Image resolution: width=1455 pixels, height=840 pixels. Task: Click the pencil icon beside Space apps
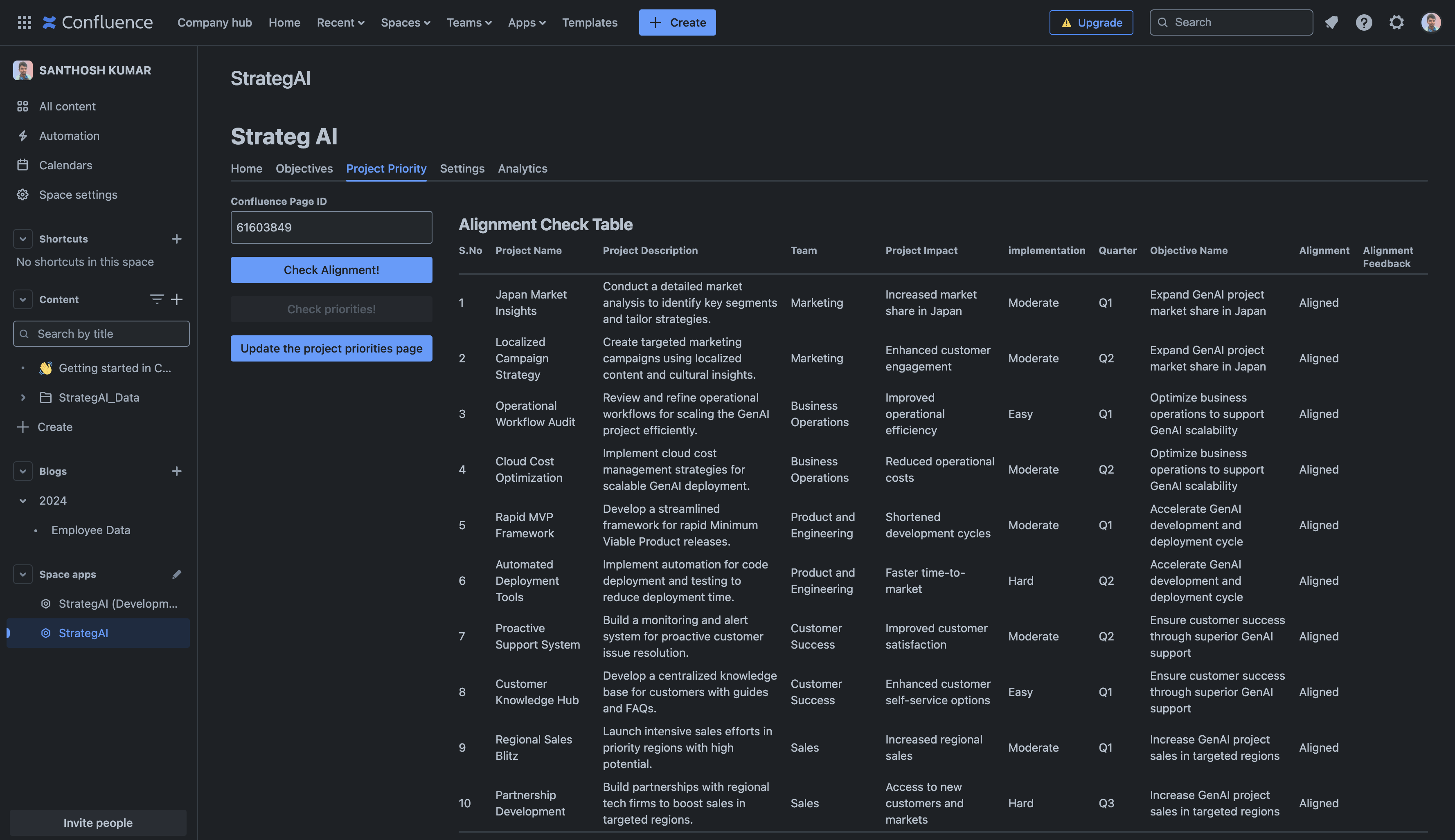177,574
